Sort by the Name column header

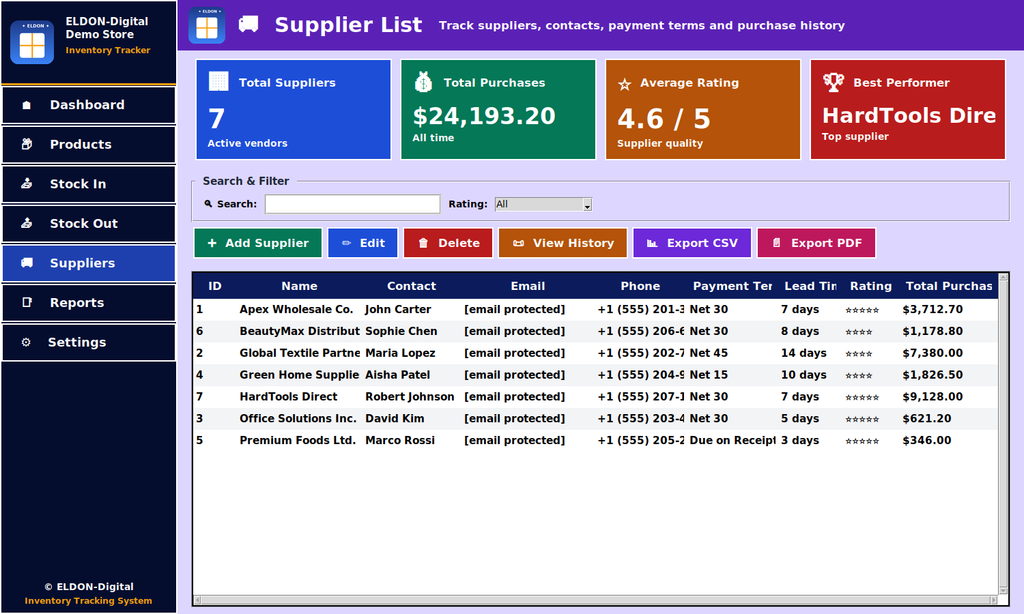299,286
